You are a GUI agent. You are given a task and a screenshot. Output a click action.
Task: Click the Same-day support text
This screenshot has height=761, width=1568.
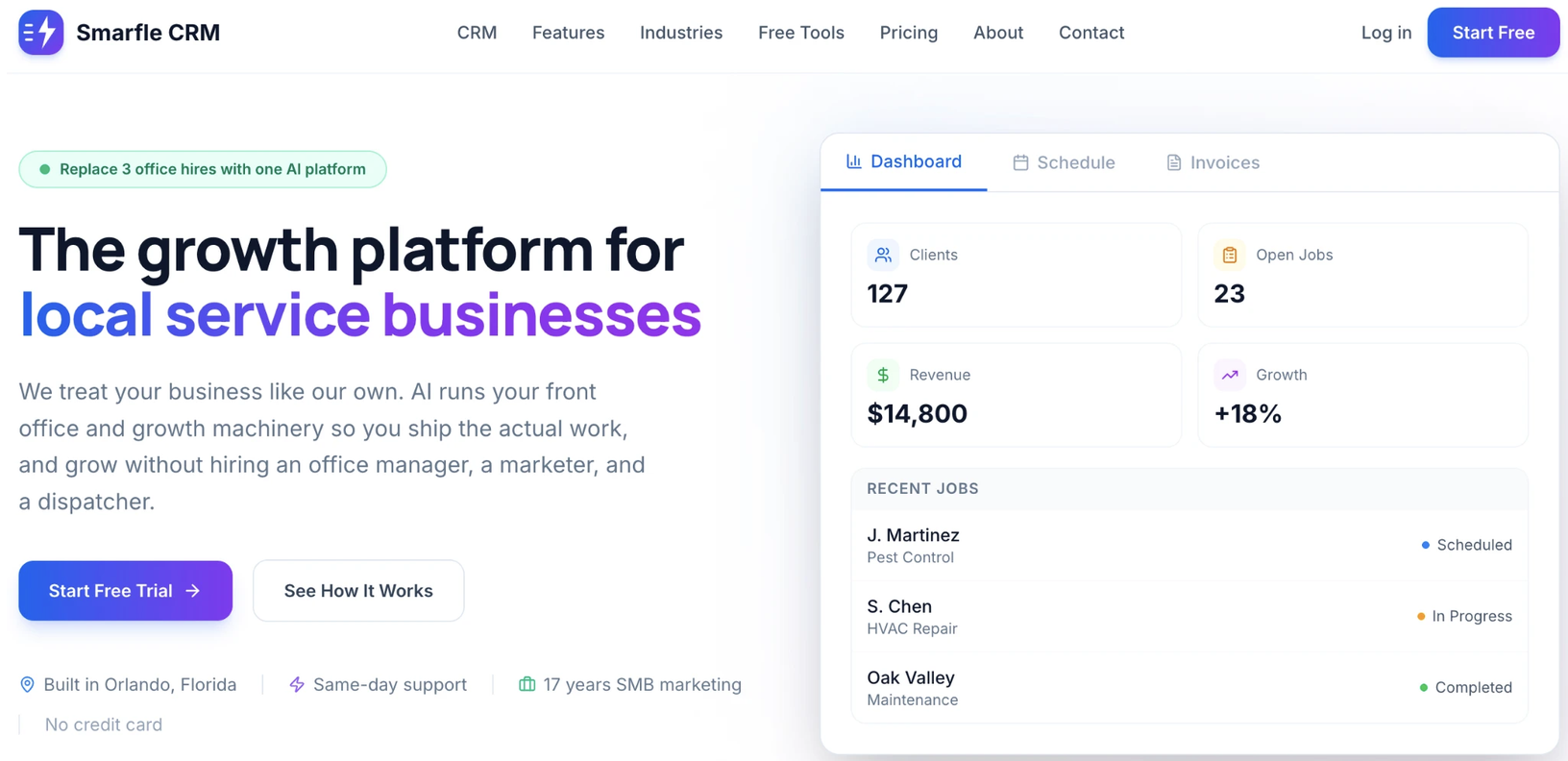click(x=390, y=684)
